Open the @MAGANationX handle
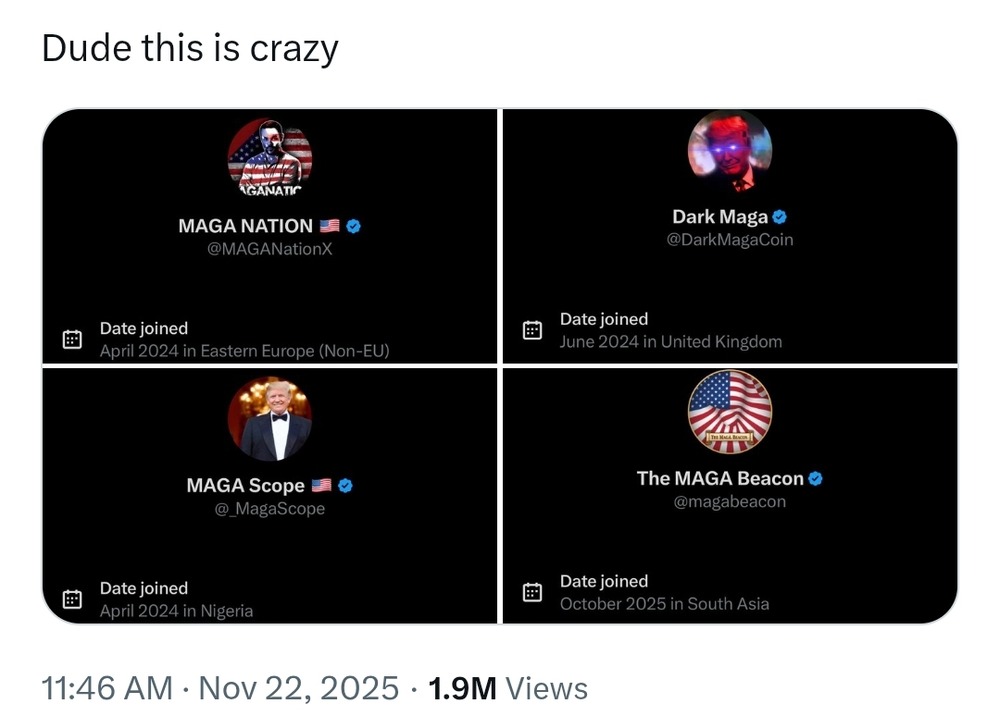Viewport: 1000px width, 716px height. [269, 249]
